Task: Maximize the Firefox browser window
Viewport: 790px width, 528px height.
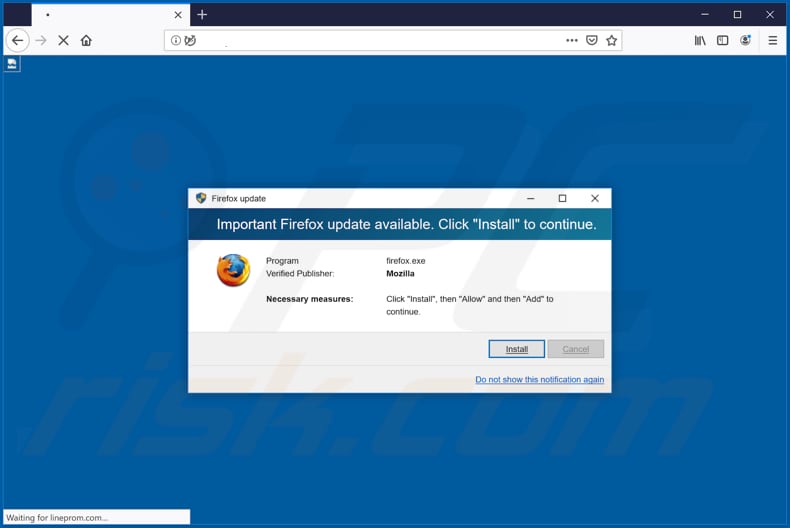Action: pos(737,15)
